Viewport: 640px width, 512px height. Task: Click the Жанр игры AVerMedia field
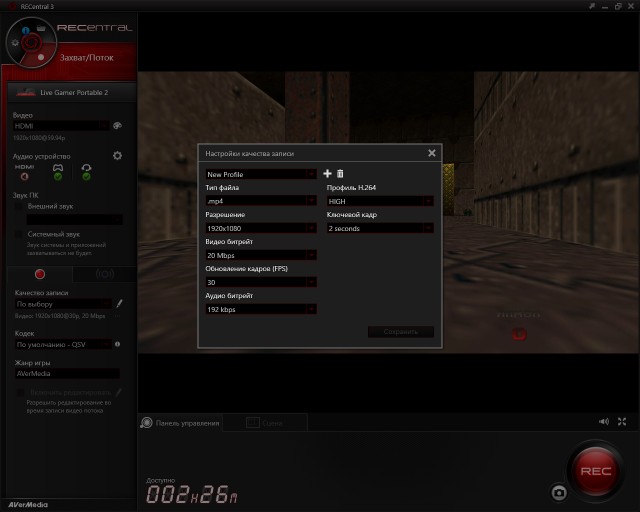[x=66, y=373]
